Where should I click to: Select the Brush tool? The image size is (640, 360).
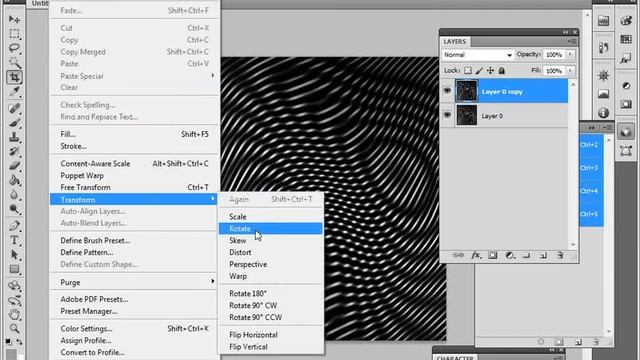(x=14, y=122)
